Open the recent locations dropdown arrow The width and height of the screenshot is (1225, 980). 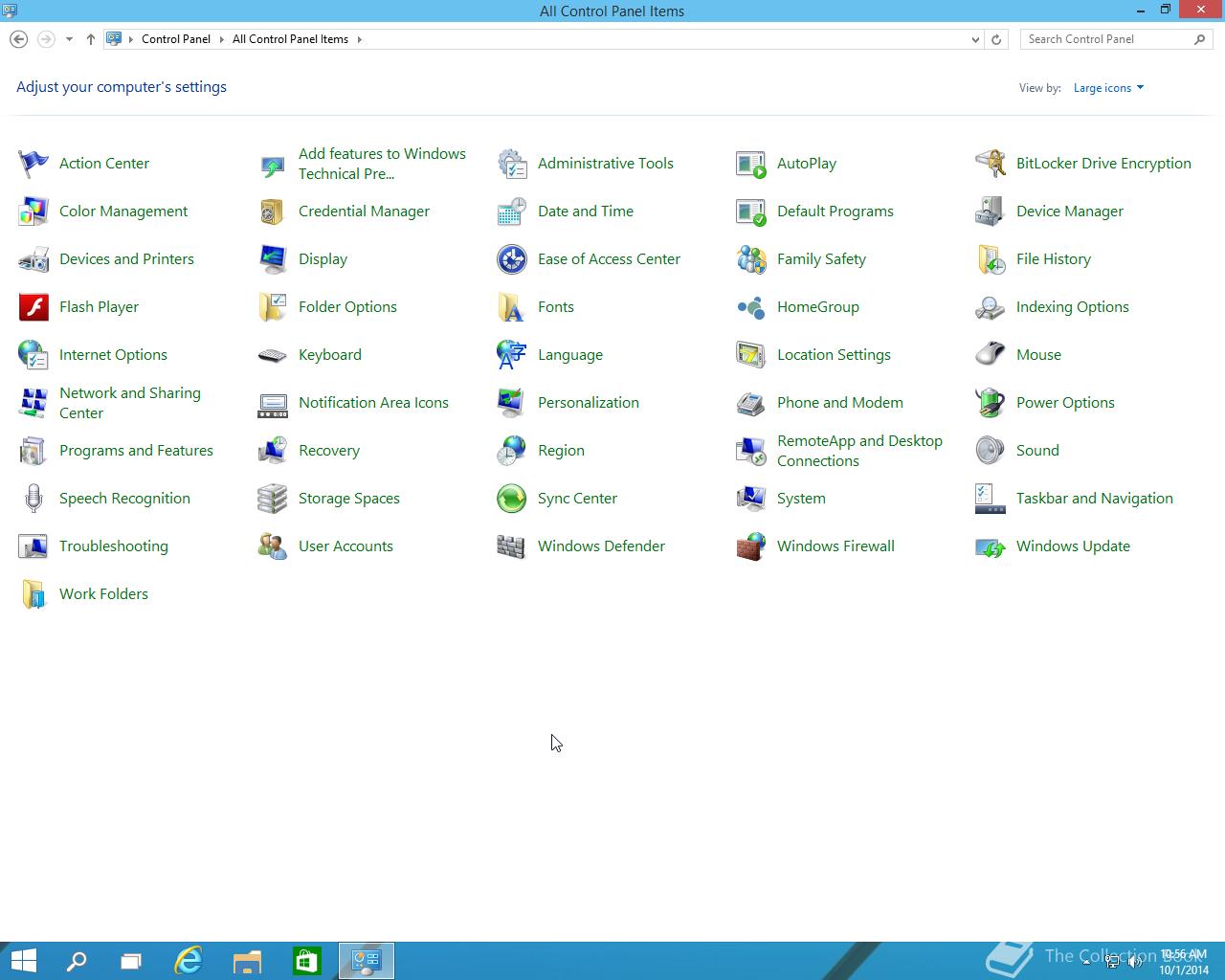click(69, 39)
